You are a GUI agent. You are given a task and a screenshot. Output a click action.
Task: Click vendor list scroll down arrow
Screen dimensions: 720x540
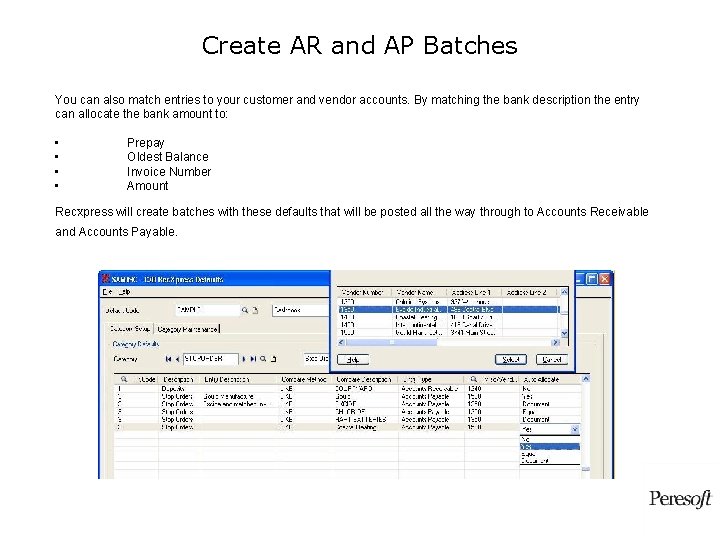click(564, 333)
